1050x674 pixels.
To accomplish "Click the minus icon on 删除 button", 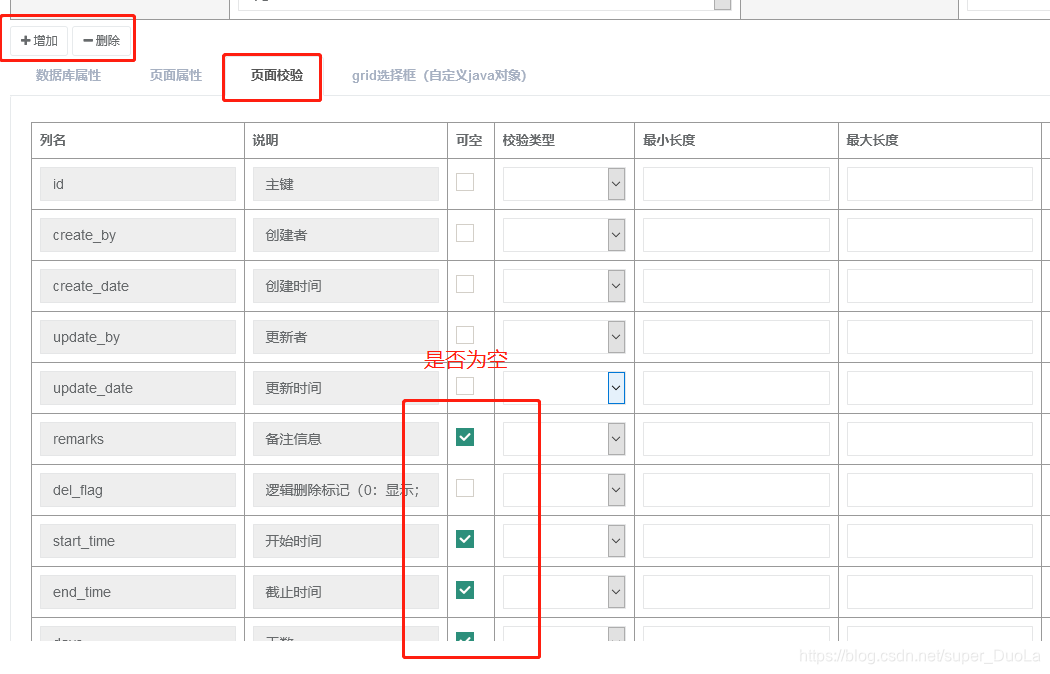I will pyautogui.click(x=89, y=41).
